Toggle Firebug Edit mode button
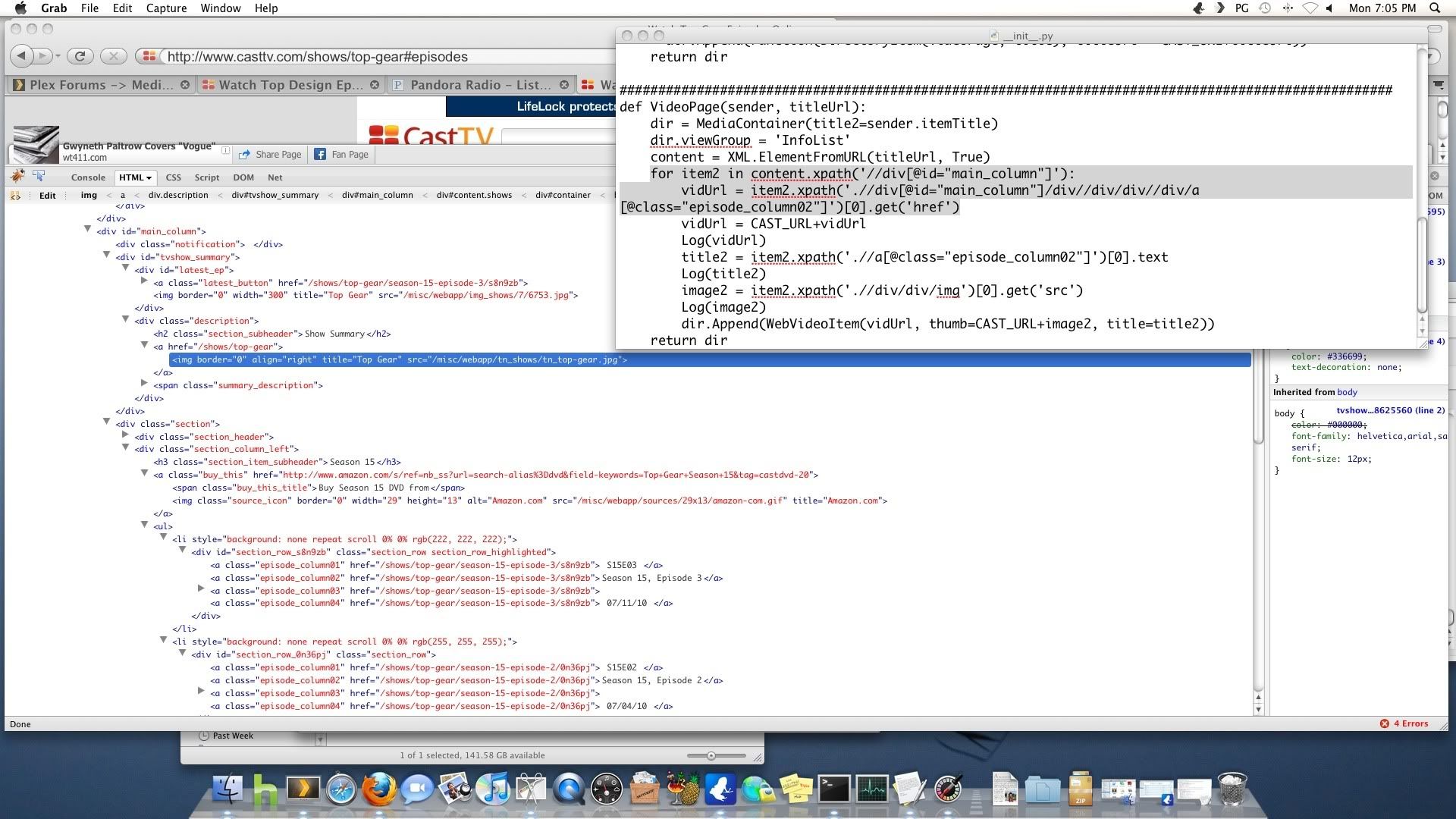This screenshot has height=819, width=1456. (47, 196)
